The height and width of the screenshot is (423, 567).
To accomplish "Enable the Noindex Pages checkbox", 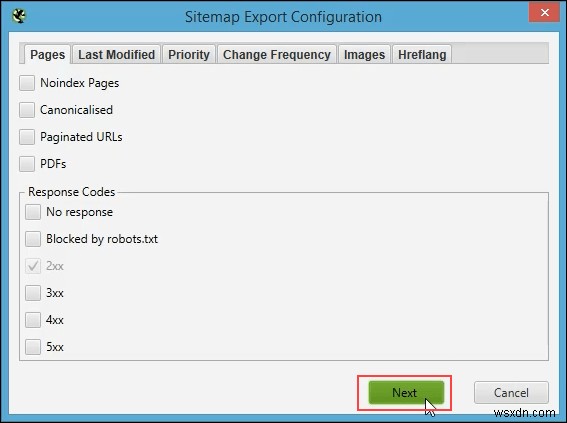I will click(x=27, y=83).
